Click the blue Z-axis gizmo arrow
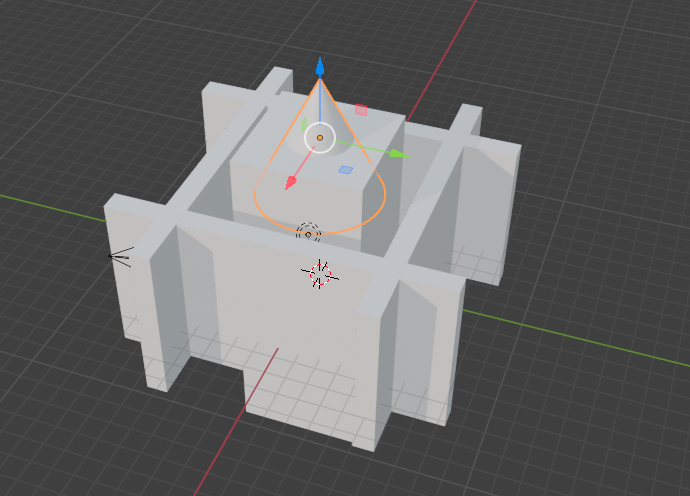690x496 pixels. (x=320, y=68)
